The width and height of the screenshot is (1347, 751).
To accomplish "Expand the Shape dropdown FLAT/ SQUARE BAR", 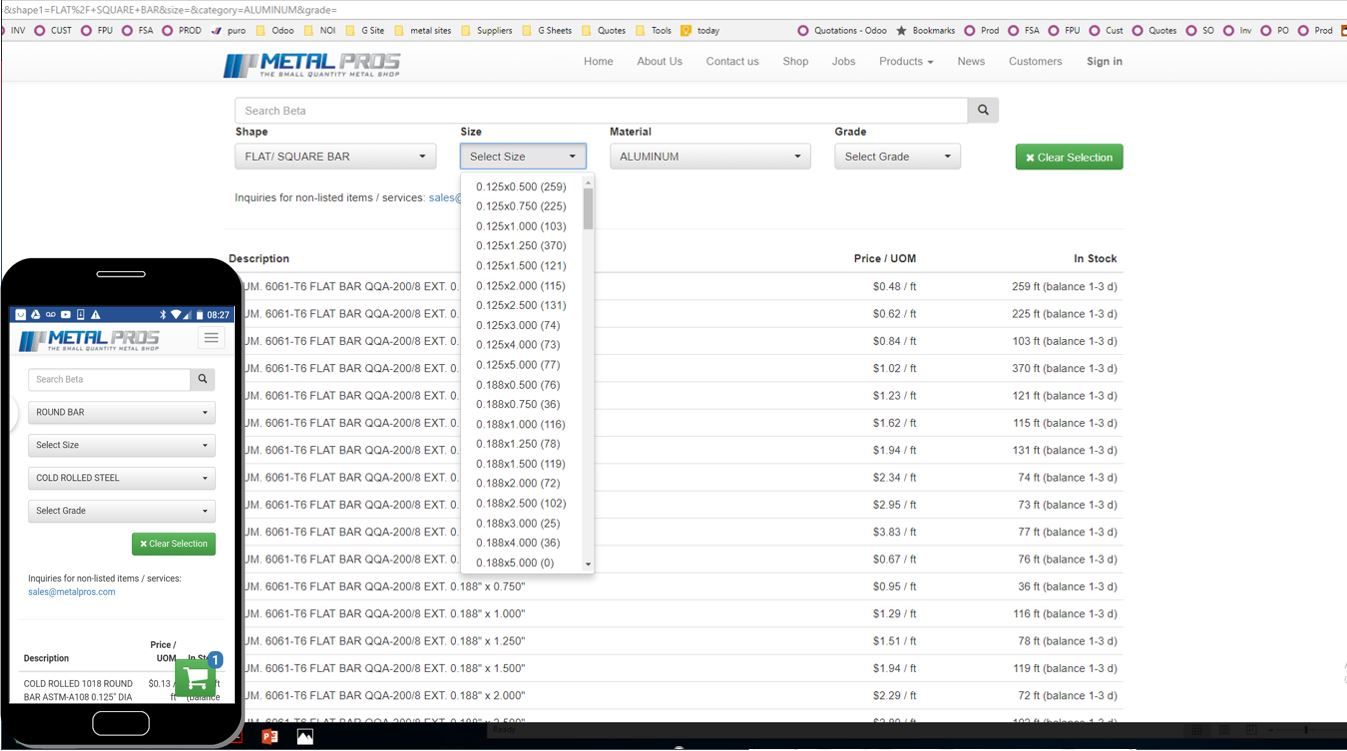I will (335, 156).
